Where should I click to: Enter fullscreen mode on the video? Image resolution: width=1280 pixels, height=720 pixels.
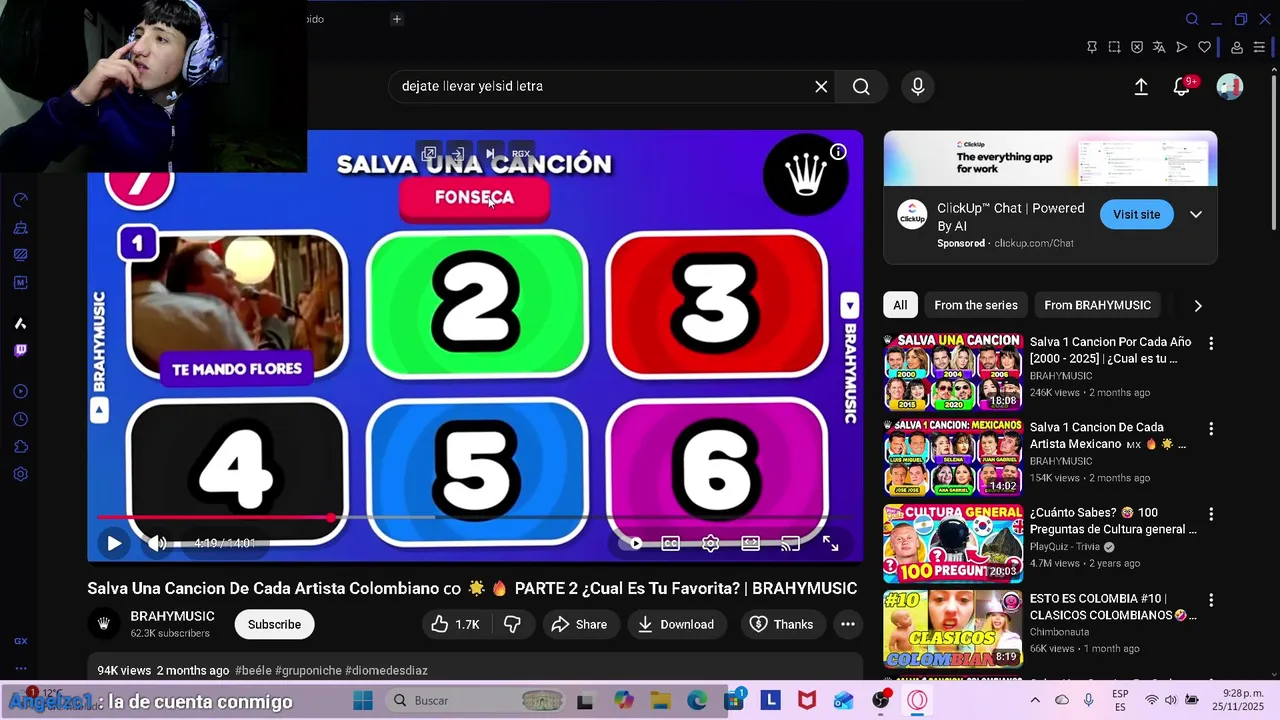[830, 543]
